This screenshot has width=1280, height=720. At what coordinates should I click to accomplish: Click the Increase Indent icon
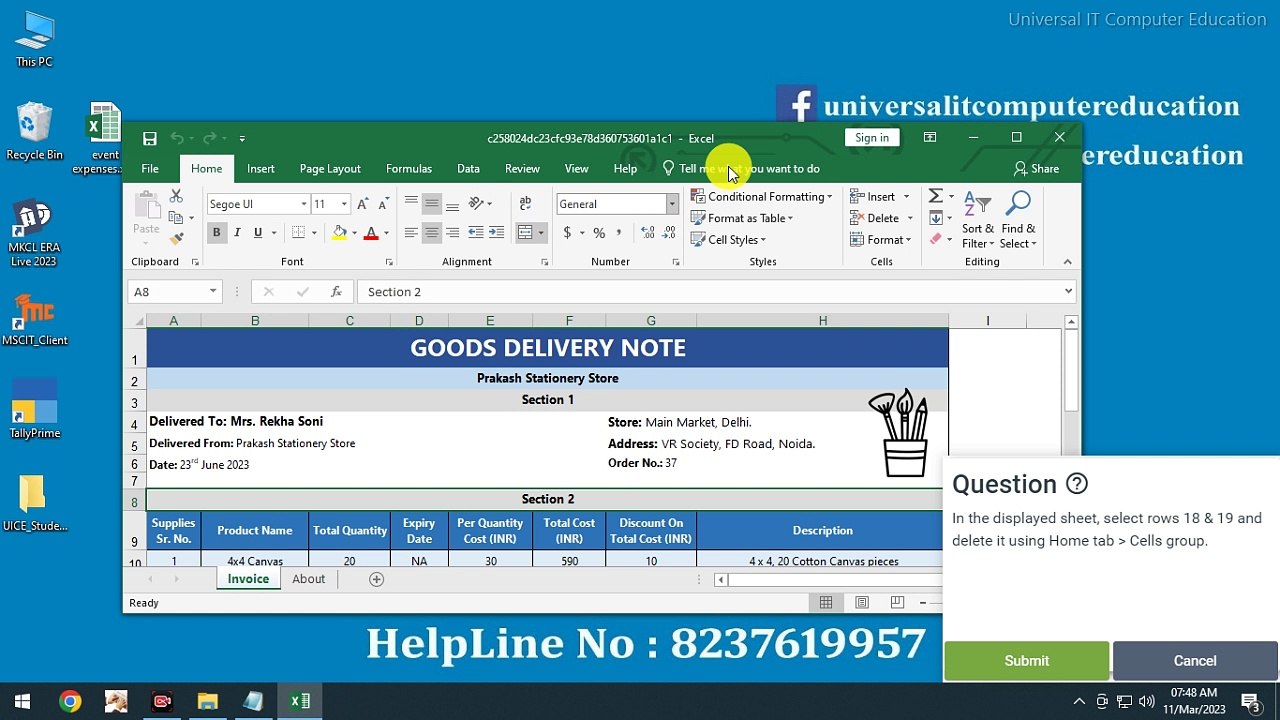click(x=497, y=233)
